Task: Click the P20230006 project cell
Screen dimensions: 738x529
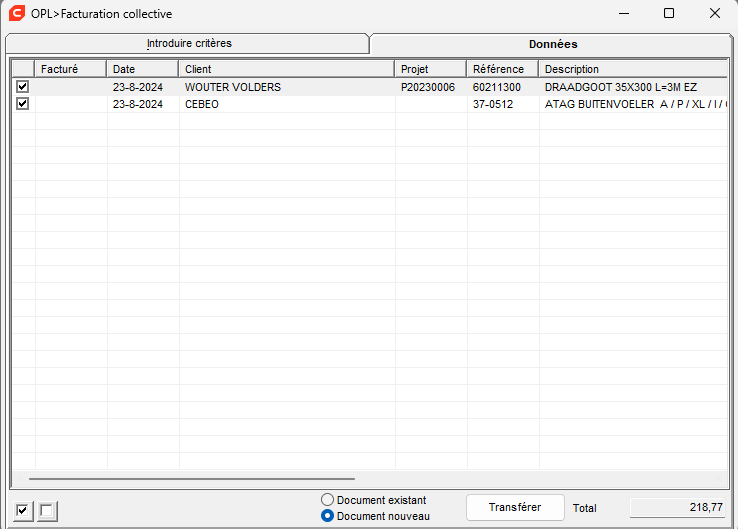Action: (431, 87)
